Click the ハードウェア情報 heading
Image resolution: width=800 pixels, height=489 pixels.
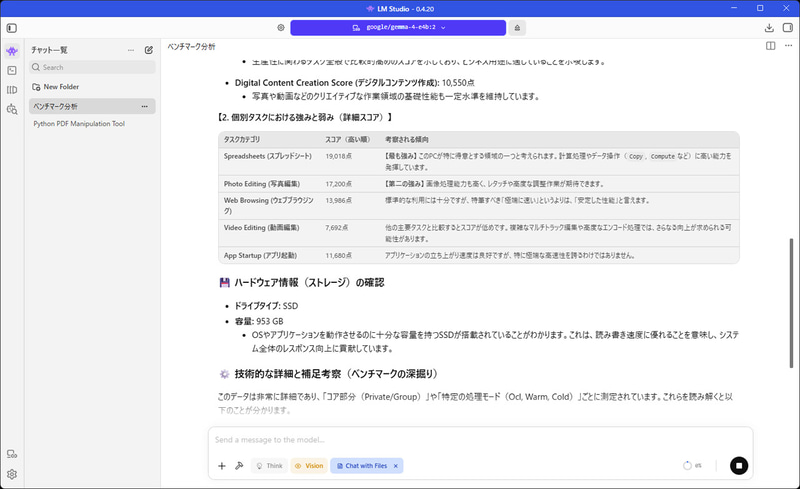tap(309, 282)
